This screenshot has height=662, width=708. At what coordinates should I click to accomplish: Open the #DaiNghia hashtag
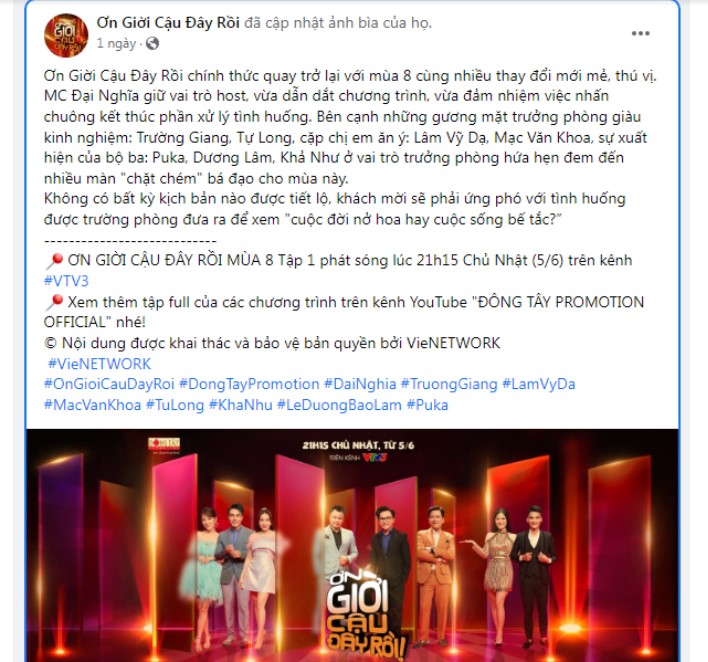coord(360,384)
